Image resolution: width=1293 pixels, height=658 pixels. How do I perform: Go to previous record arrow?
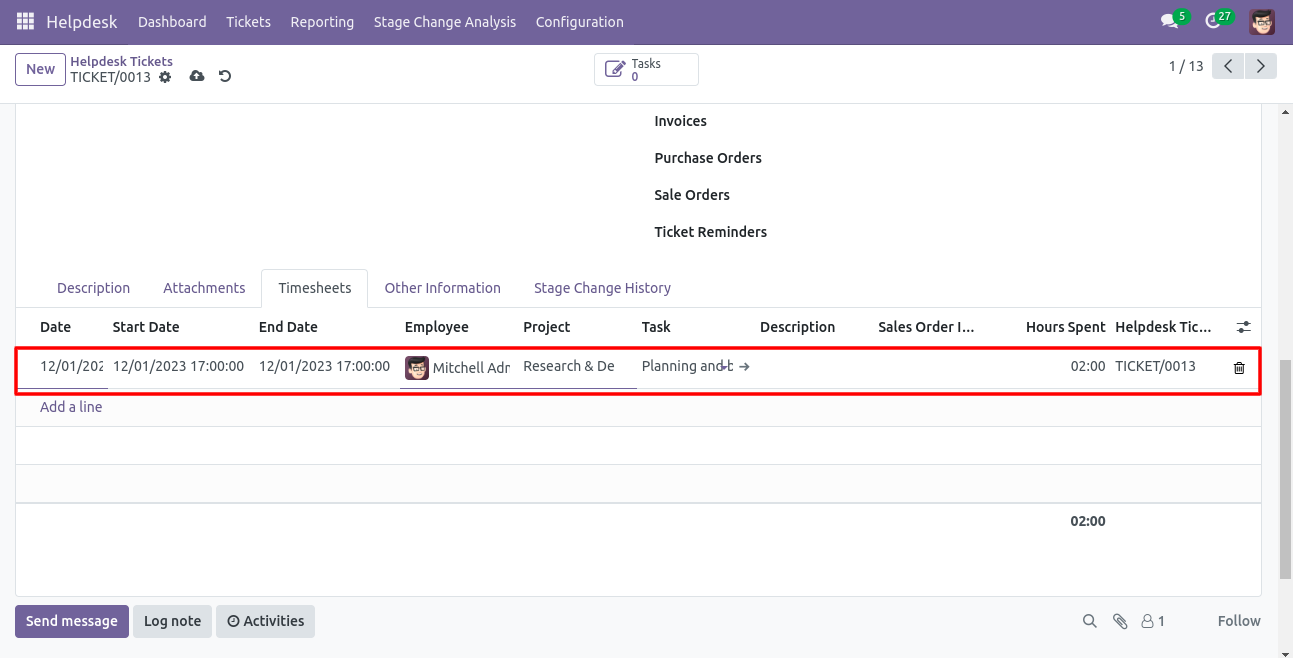click(x=1228, y=66)
